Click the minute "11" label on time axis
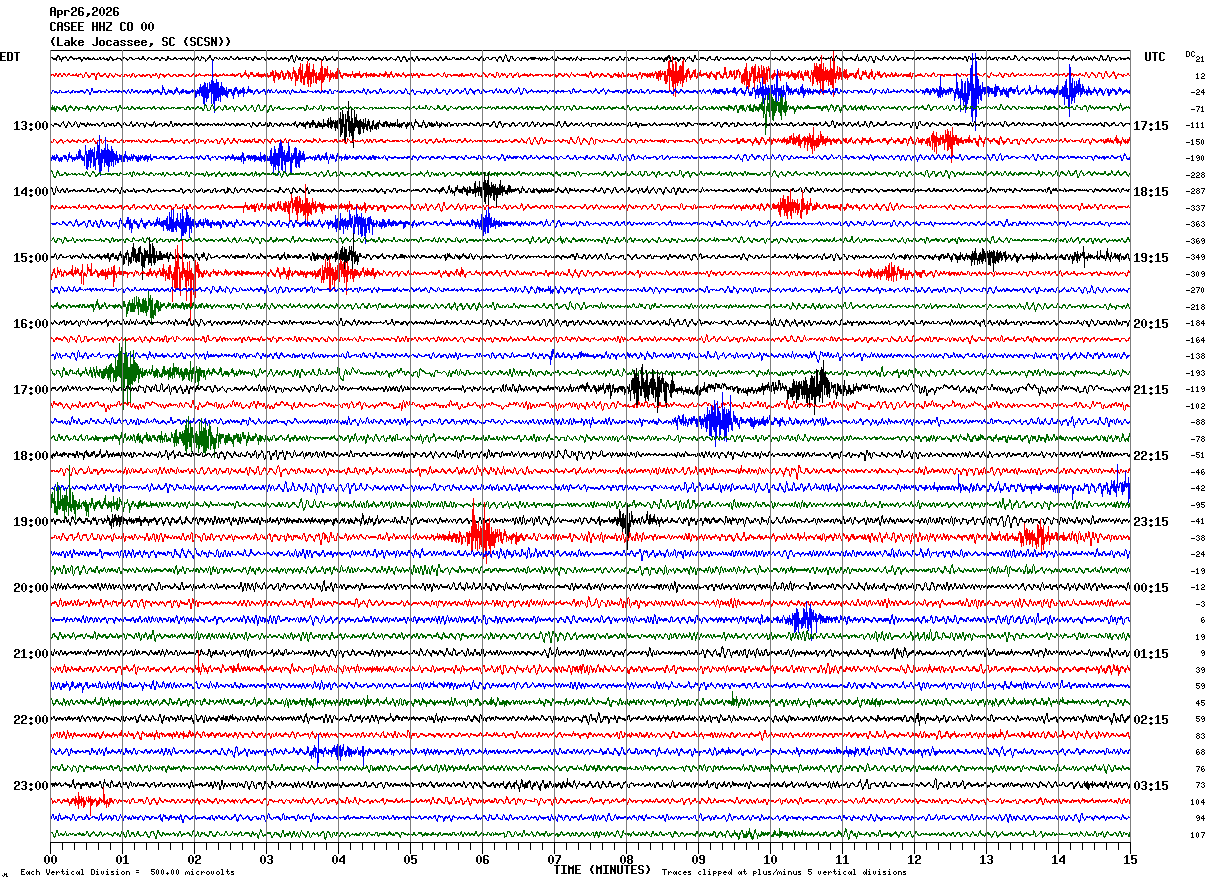This screenshot has width=1210, height=886. point(842,859)
